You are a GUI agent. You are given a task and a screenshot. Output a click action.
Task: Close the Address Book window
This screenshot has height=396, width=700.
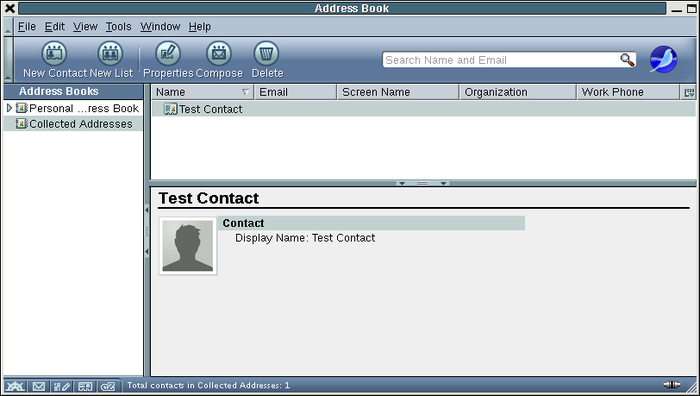click(x=9, y=8)
